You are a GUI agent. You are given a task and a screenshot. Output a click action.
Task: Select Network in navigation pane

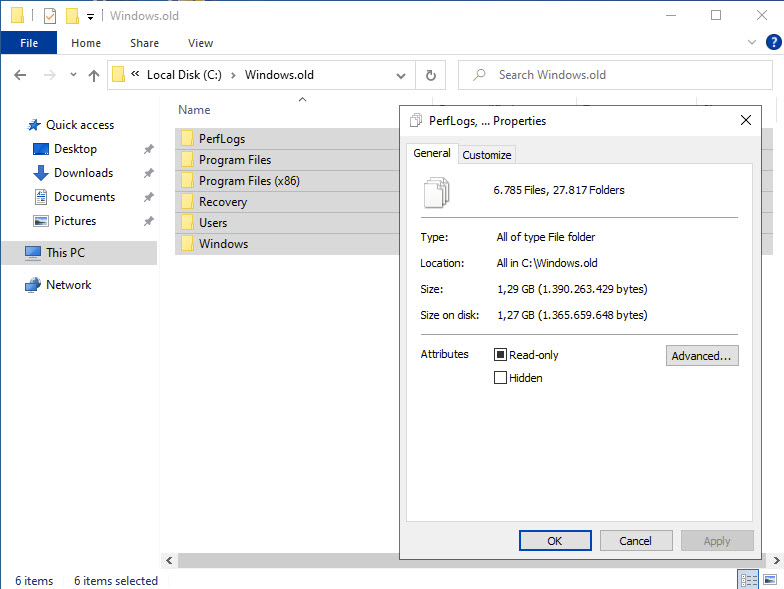(x=68, y=285)
